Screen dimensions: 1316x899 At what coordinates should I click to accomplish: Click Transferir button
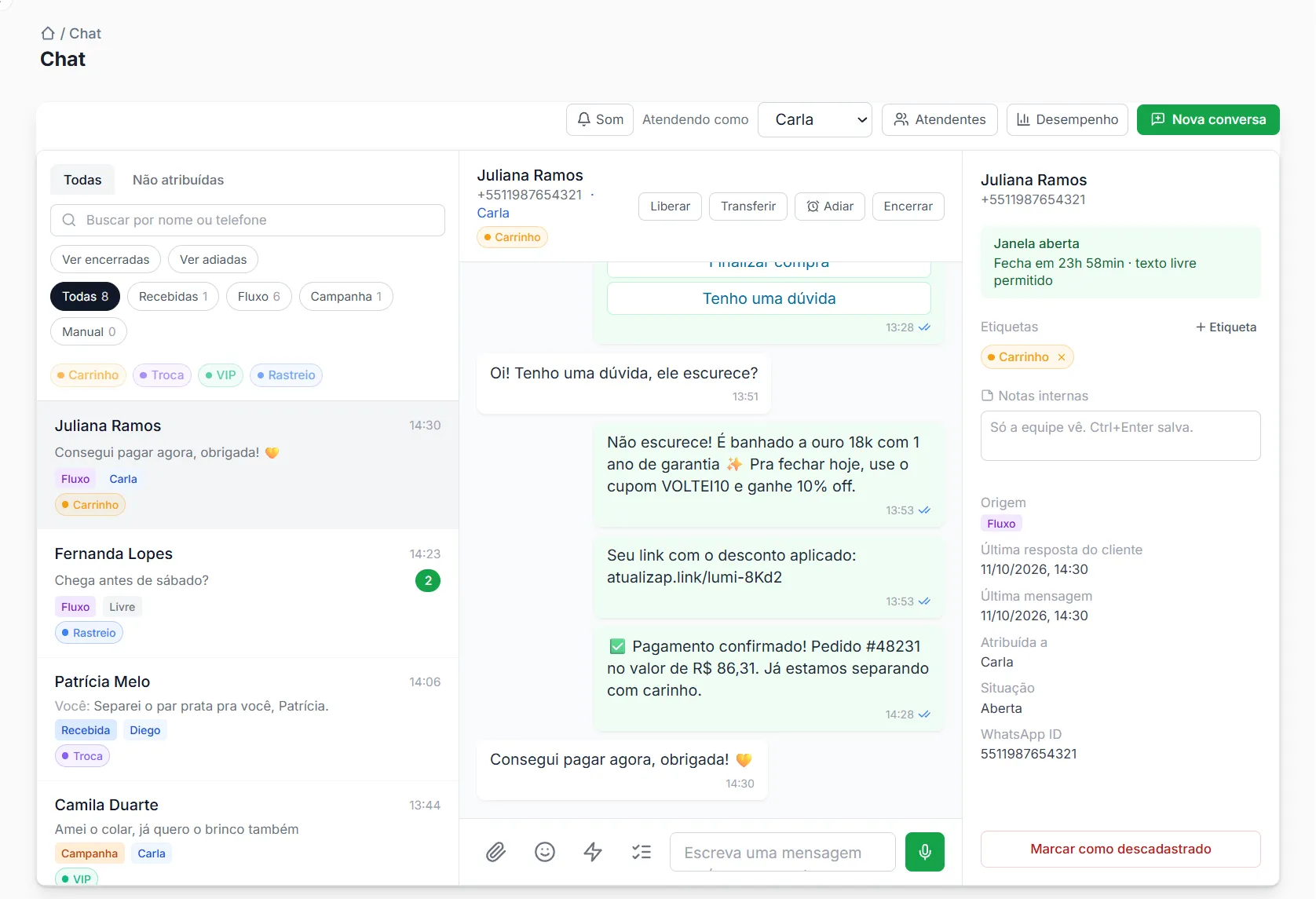(748, 206)
